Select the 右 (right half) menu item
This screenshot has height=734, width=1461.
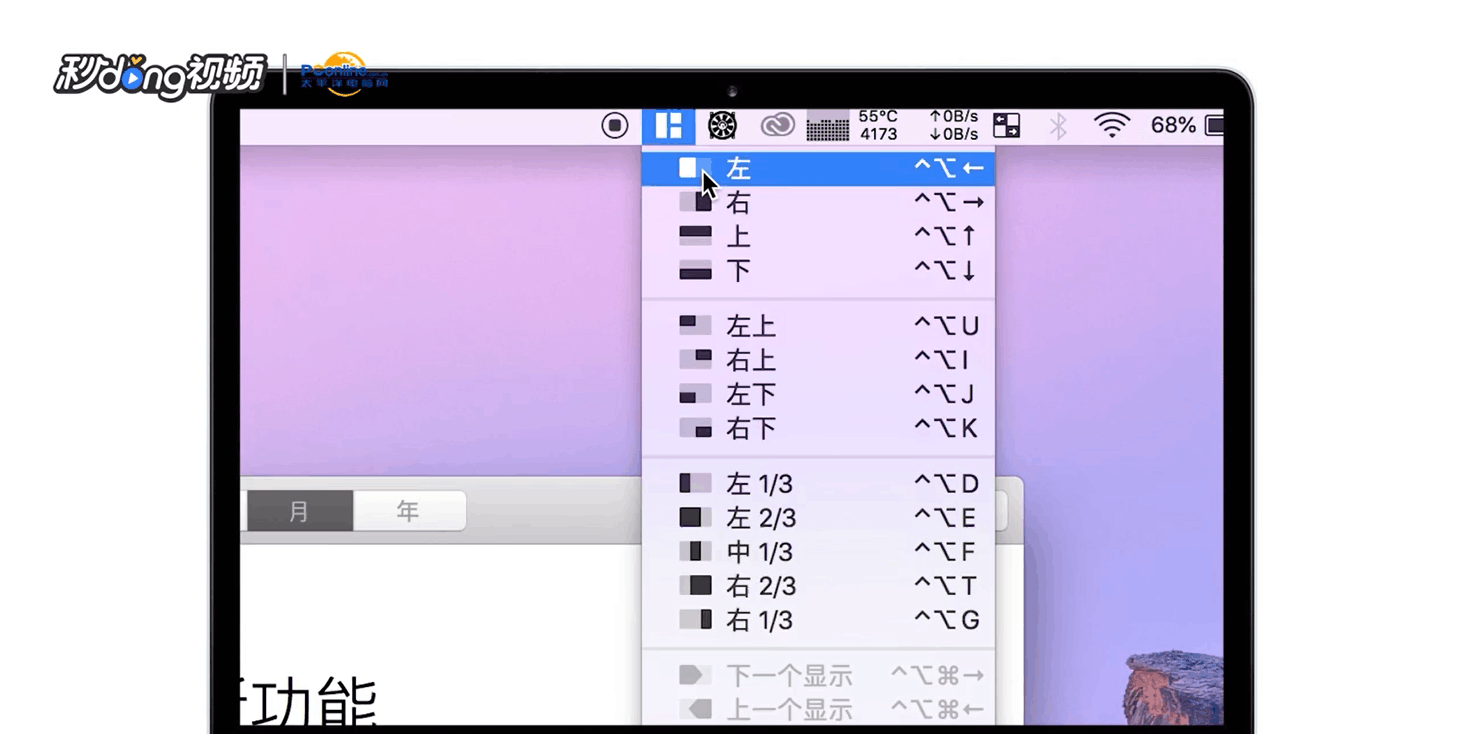[x=818, y=203]
